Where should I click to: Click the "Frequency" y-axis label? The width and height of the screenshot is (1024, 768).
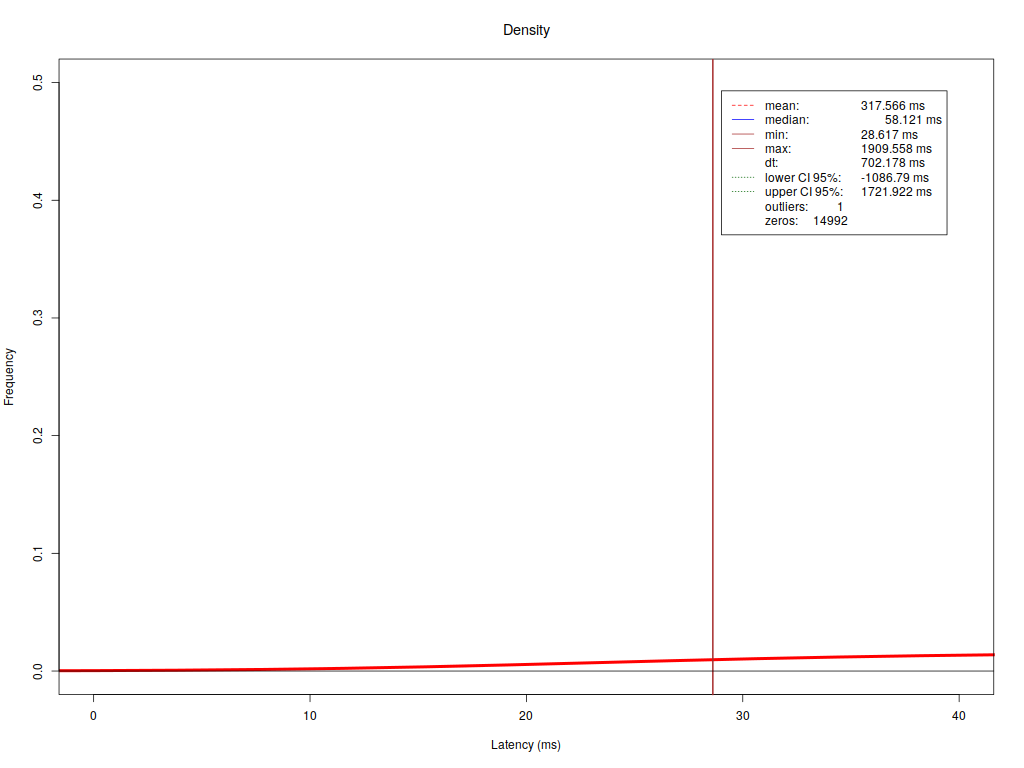9,377
